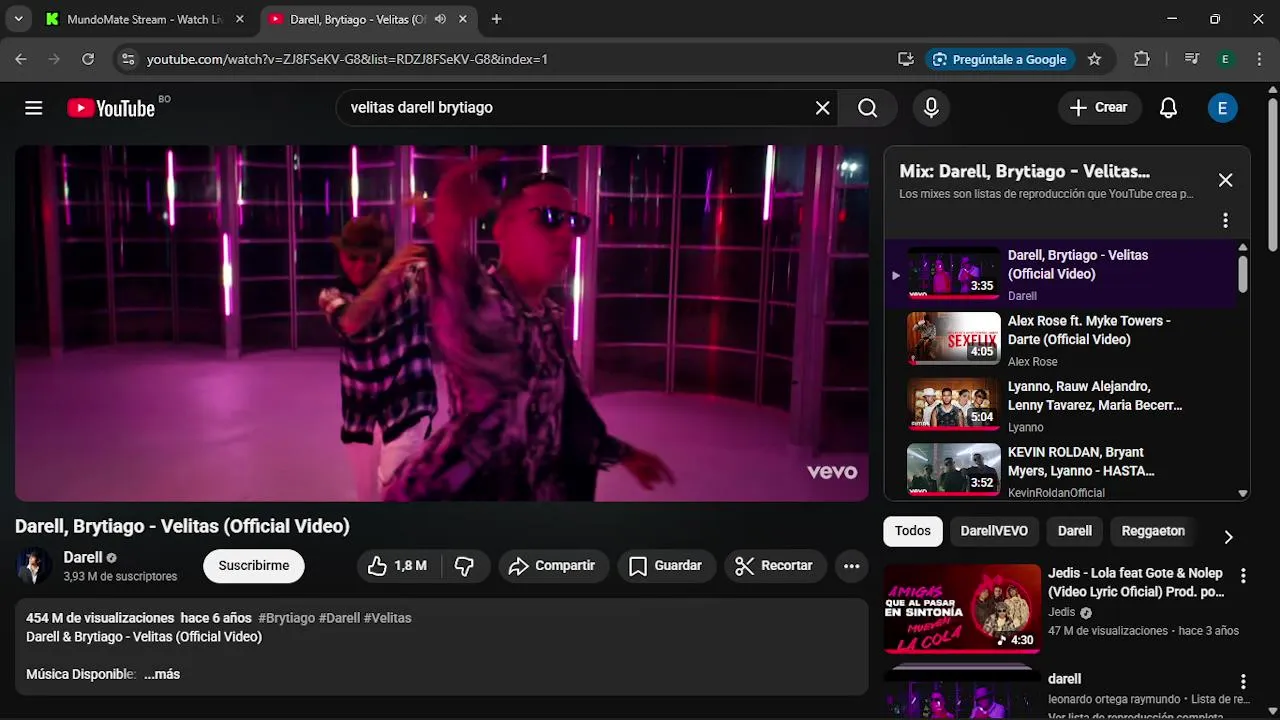
Task: Click the video player area
Action: [x=442, y=324]
